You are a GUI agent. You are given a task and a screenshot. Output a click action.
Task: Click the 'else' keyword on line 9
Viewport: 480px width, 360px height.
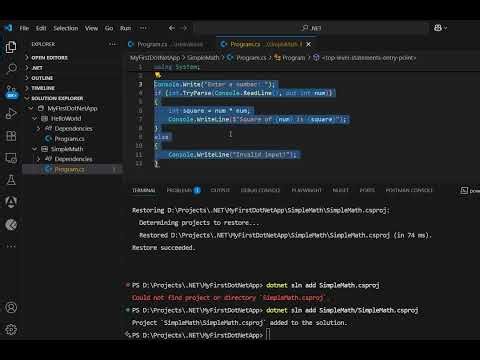tap(162, 137)
